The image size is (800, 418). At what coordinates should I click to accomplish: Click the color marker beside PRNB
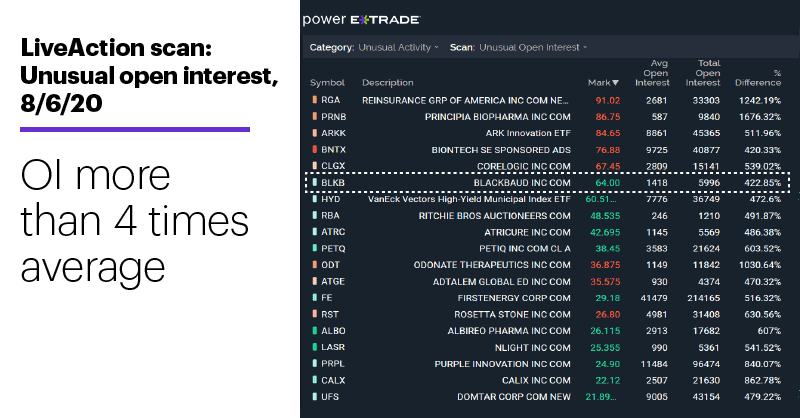click(x=315, y=116)
